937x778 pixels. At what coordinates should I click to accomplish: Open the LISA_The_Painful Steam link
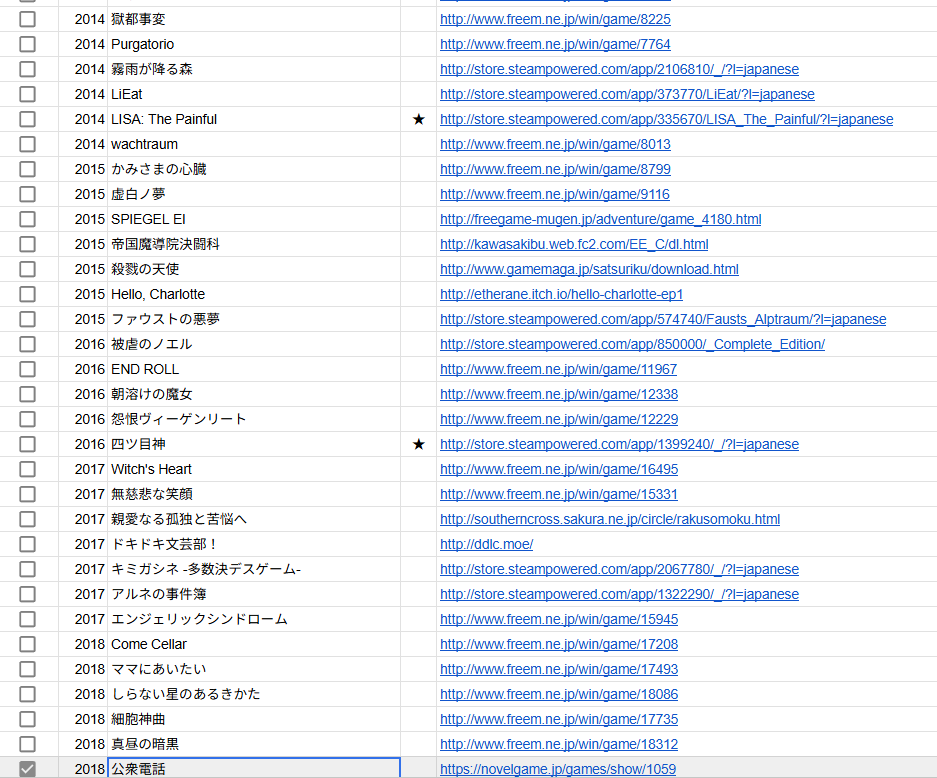point(666,120)
